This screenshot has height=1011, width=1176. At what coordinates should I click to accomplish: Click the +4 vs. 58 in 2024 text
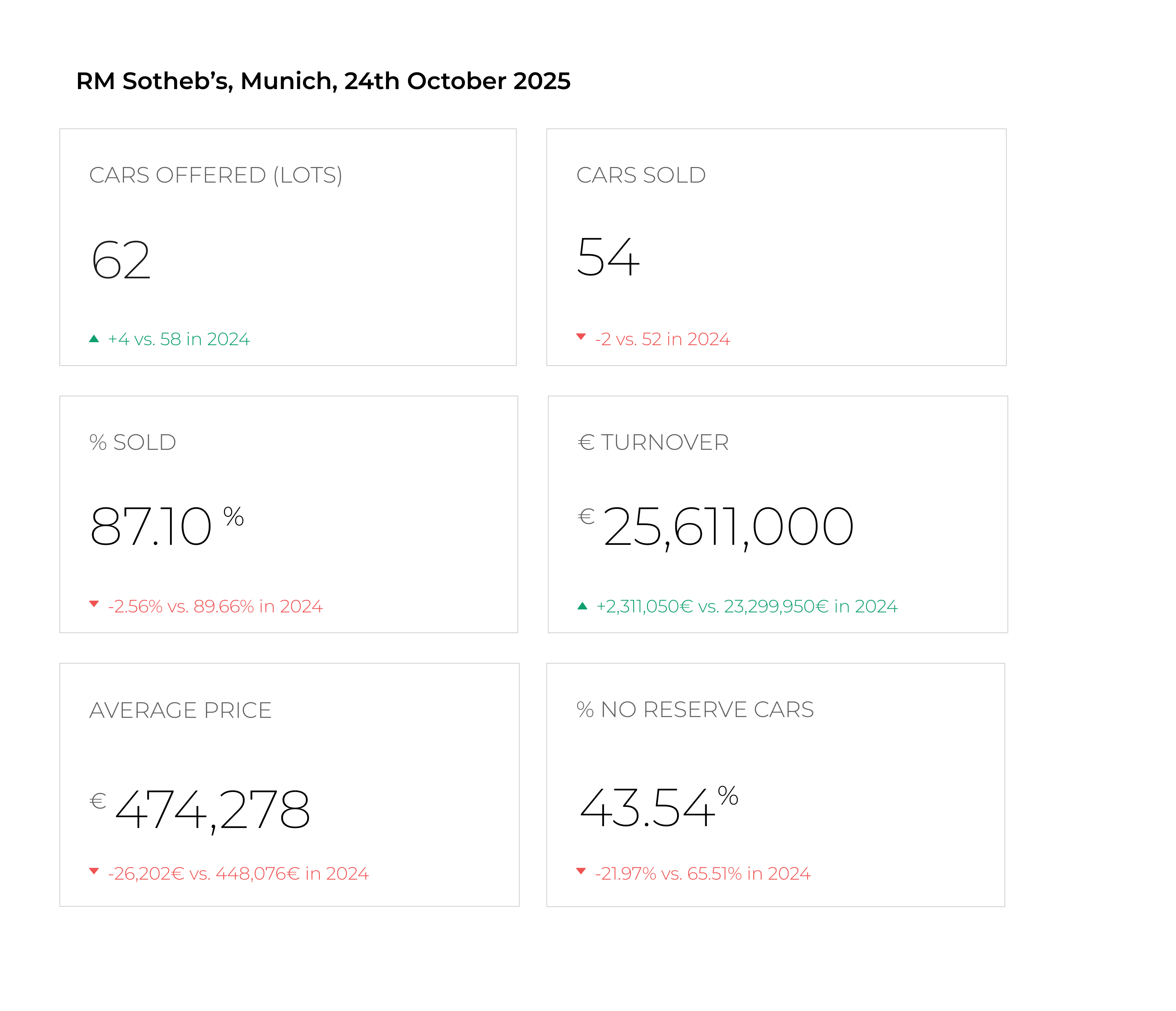pos(179,339)
